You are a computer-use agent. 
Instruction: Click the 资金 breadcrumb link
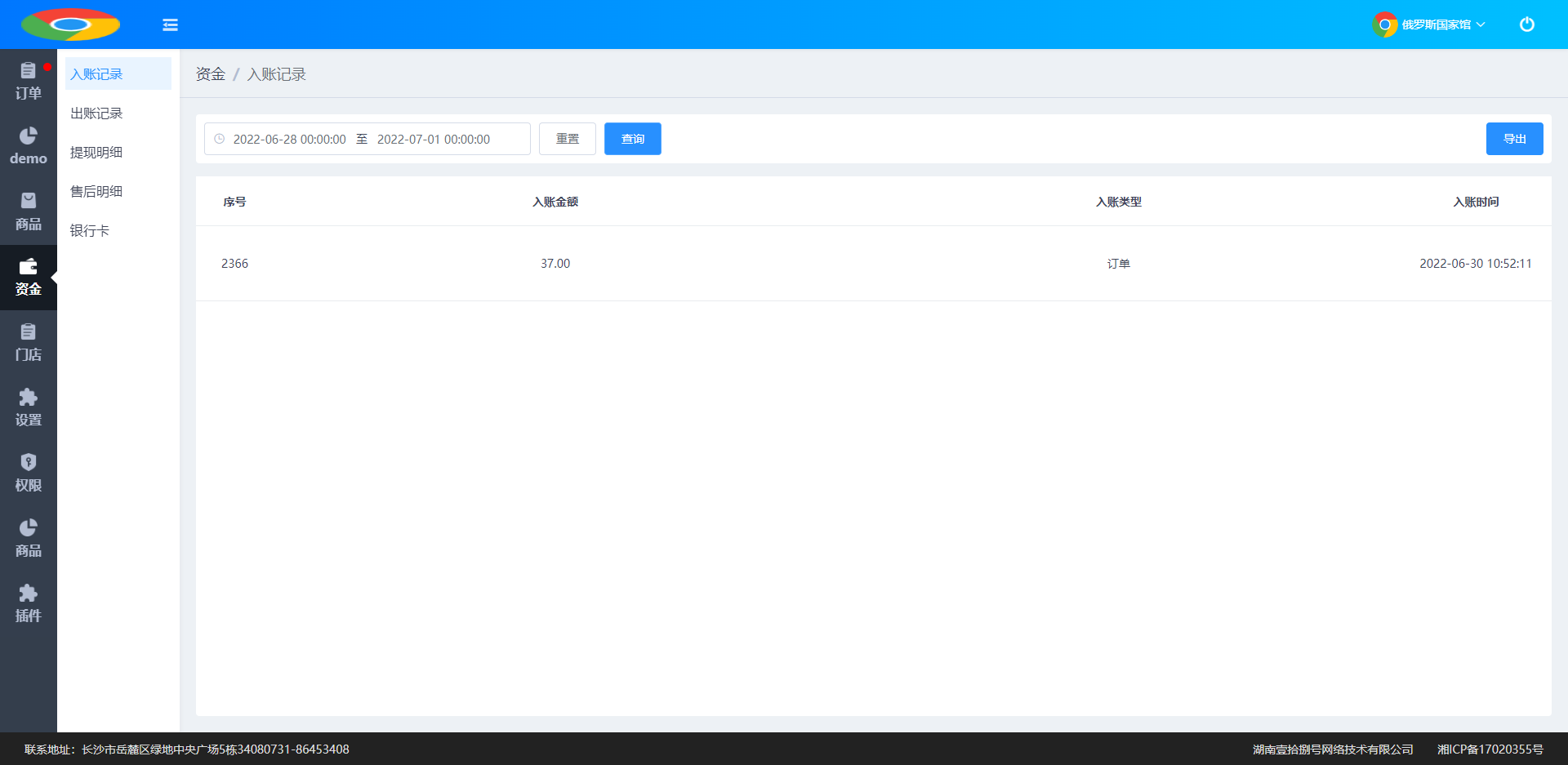[x=210, y=74]
